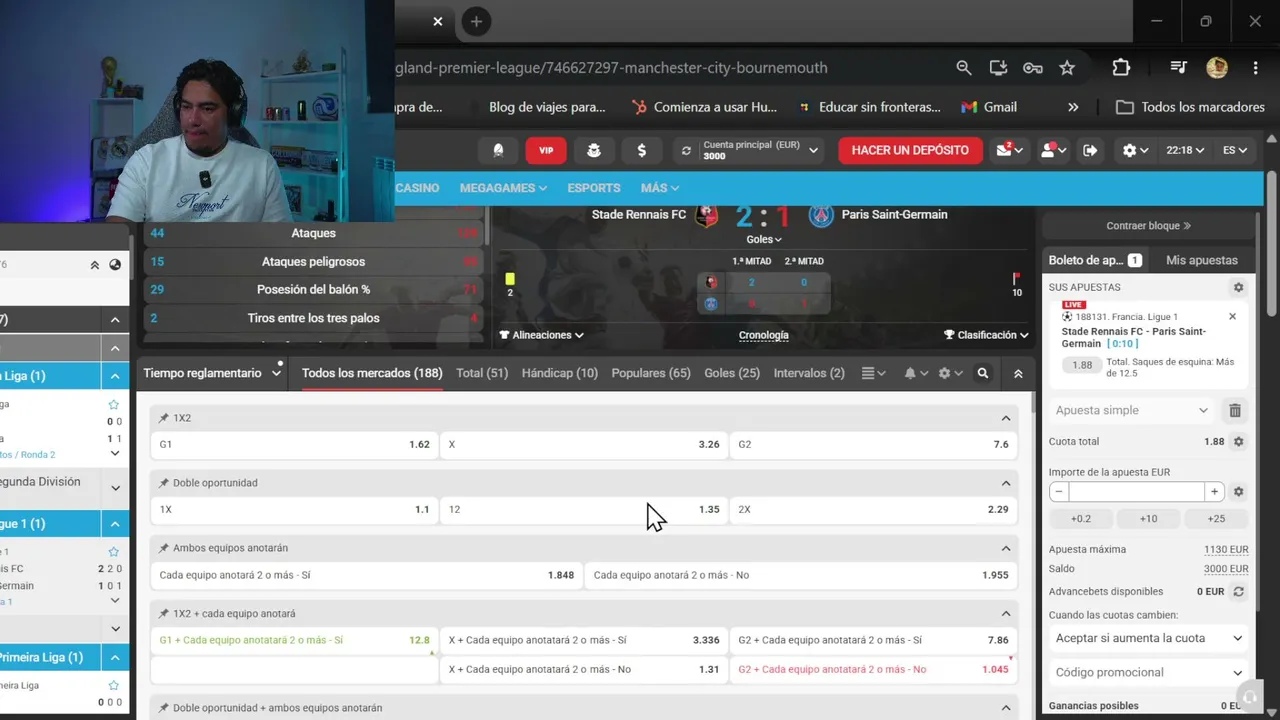Open the media controls icon in Chrome toolbar
Viewport: 1280px width, 720px height.
coord(1179,68)
